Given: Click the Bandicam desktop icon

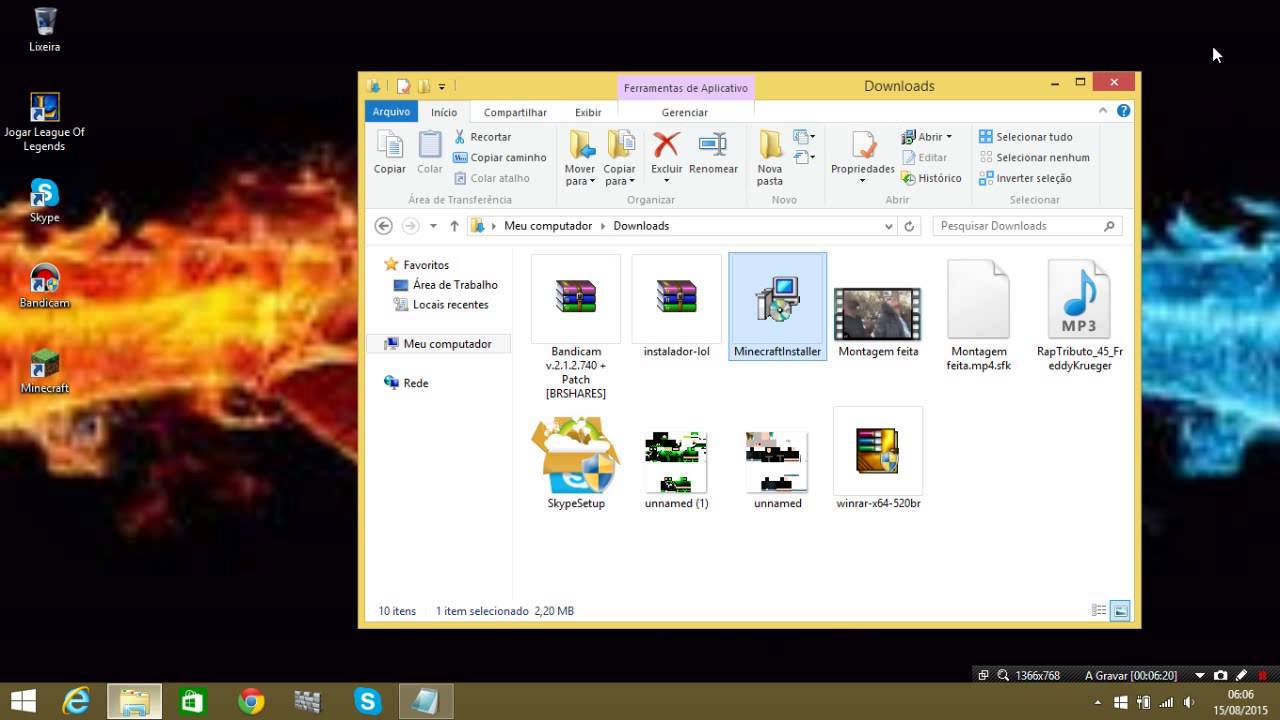Looking at the screenshot, I should tap(45, 286).
